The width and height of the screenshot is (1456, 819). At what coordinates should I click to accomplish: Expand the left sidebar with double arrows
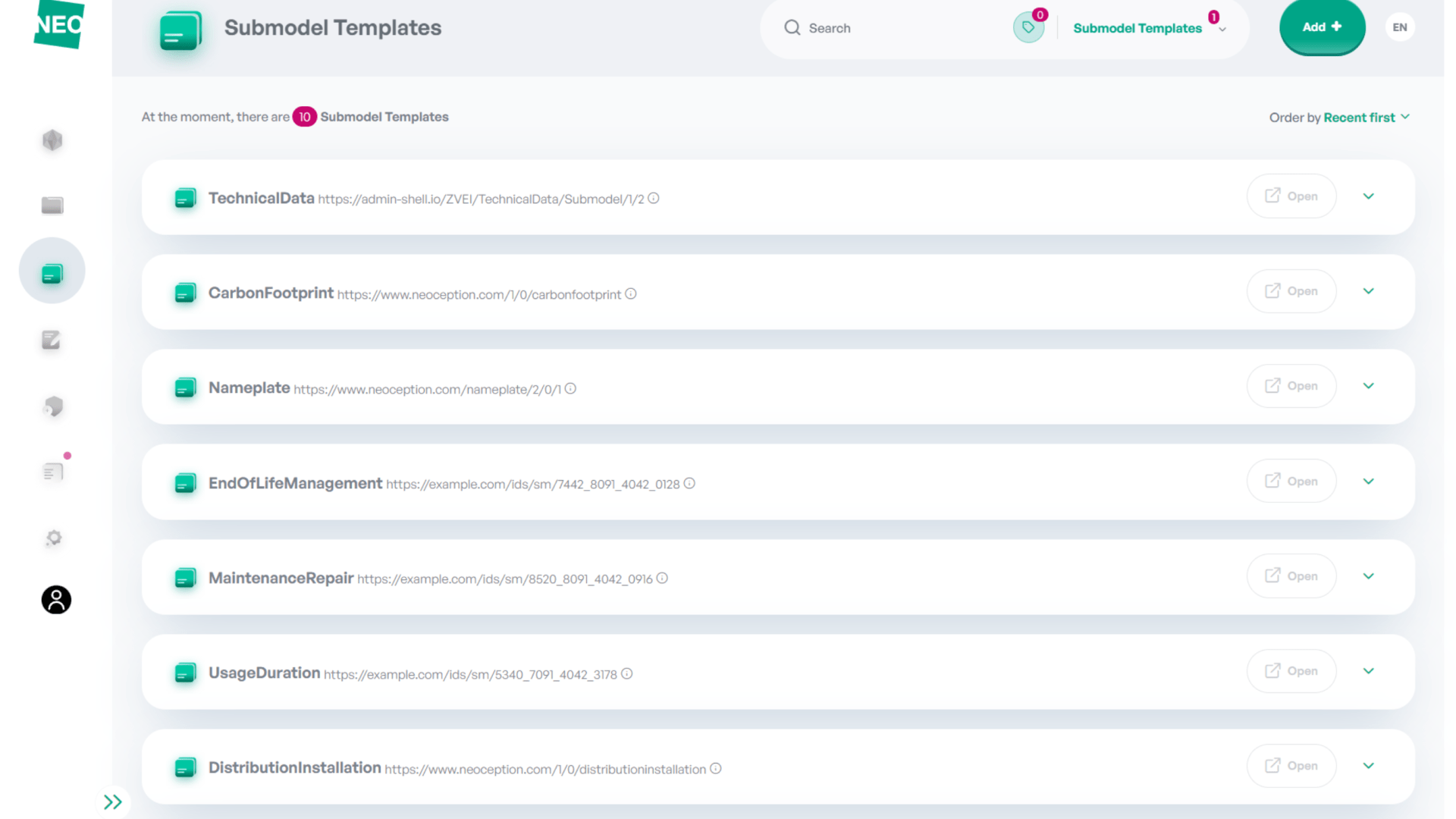113,802
